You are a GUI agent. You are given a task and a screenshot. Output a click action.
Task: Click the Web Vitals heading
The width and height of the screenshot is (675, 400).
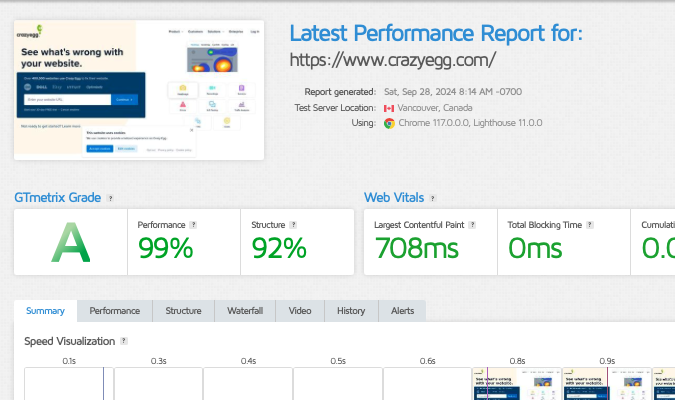point(394,198)
